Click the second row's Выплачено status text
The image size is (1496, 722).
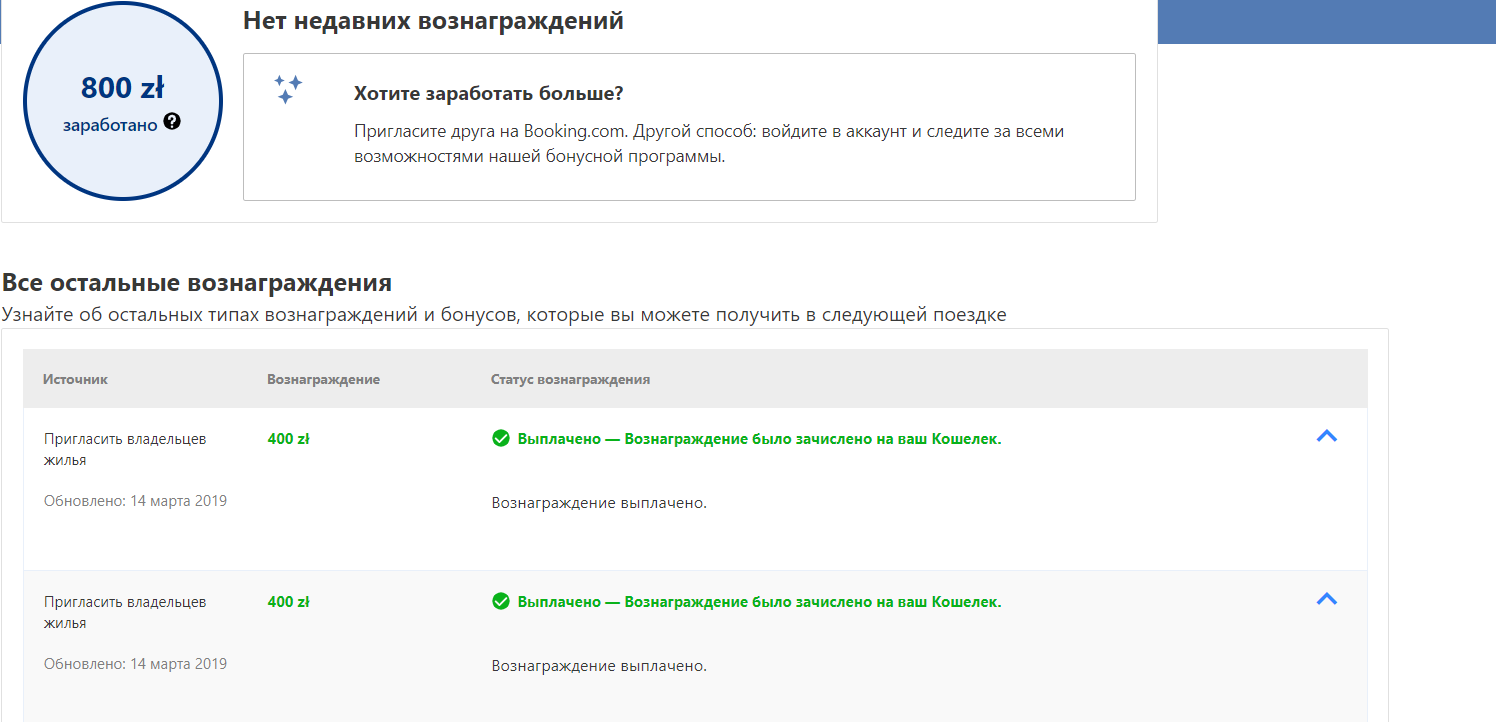click(x=759, y=601)
